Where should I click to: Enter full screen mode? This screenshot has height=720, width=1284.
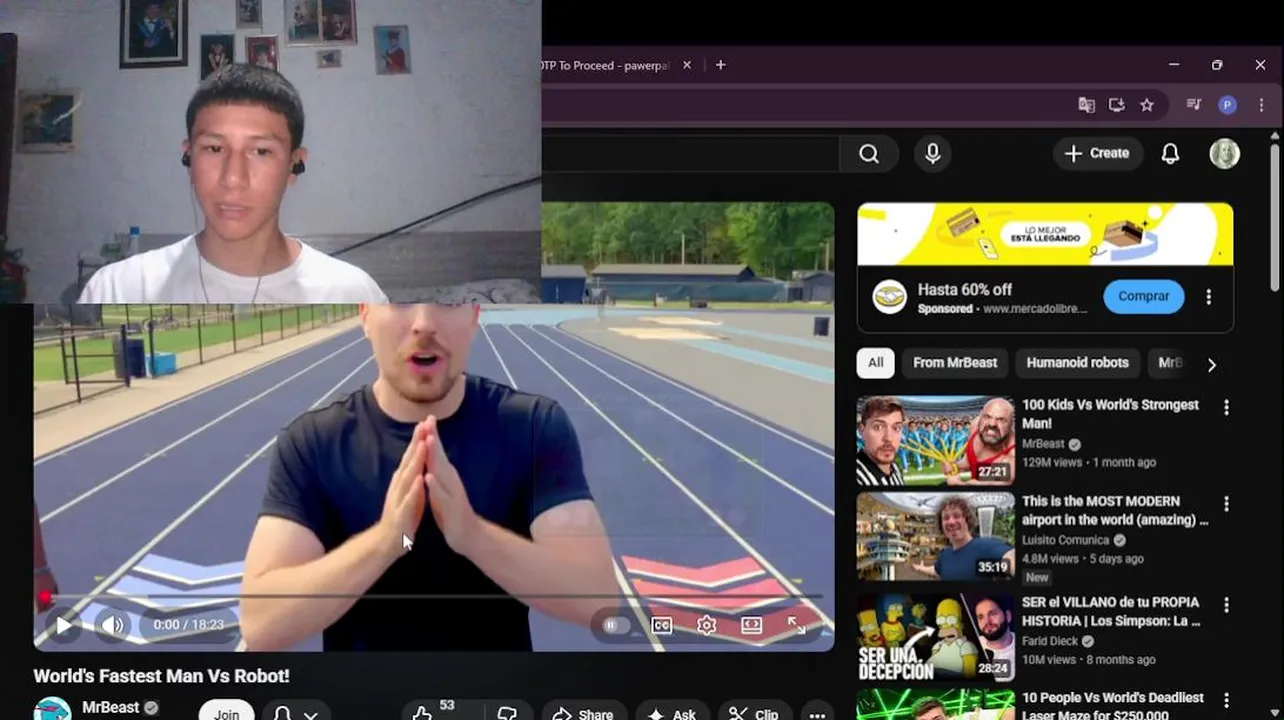[x=797, y=625]
